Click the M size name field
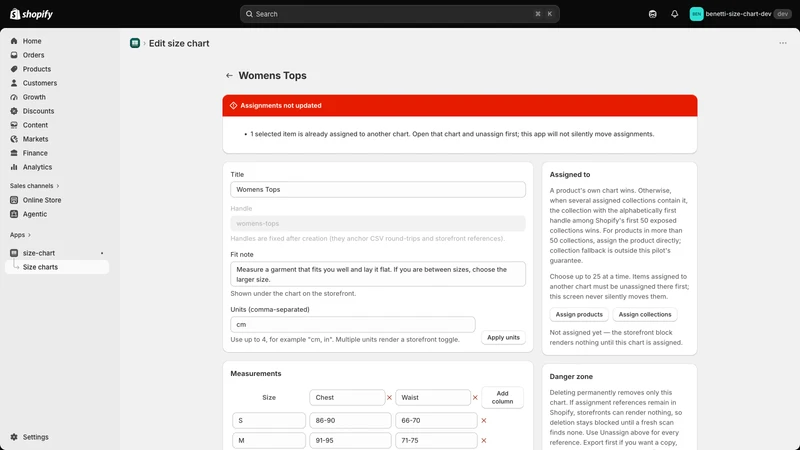Screen dimensions: 800x450 pos(269,440)
